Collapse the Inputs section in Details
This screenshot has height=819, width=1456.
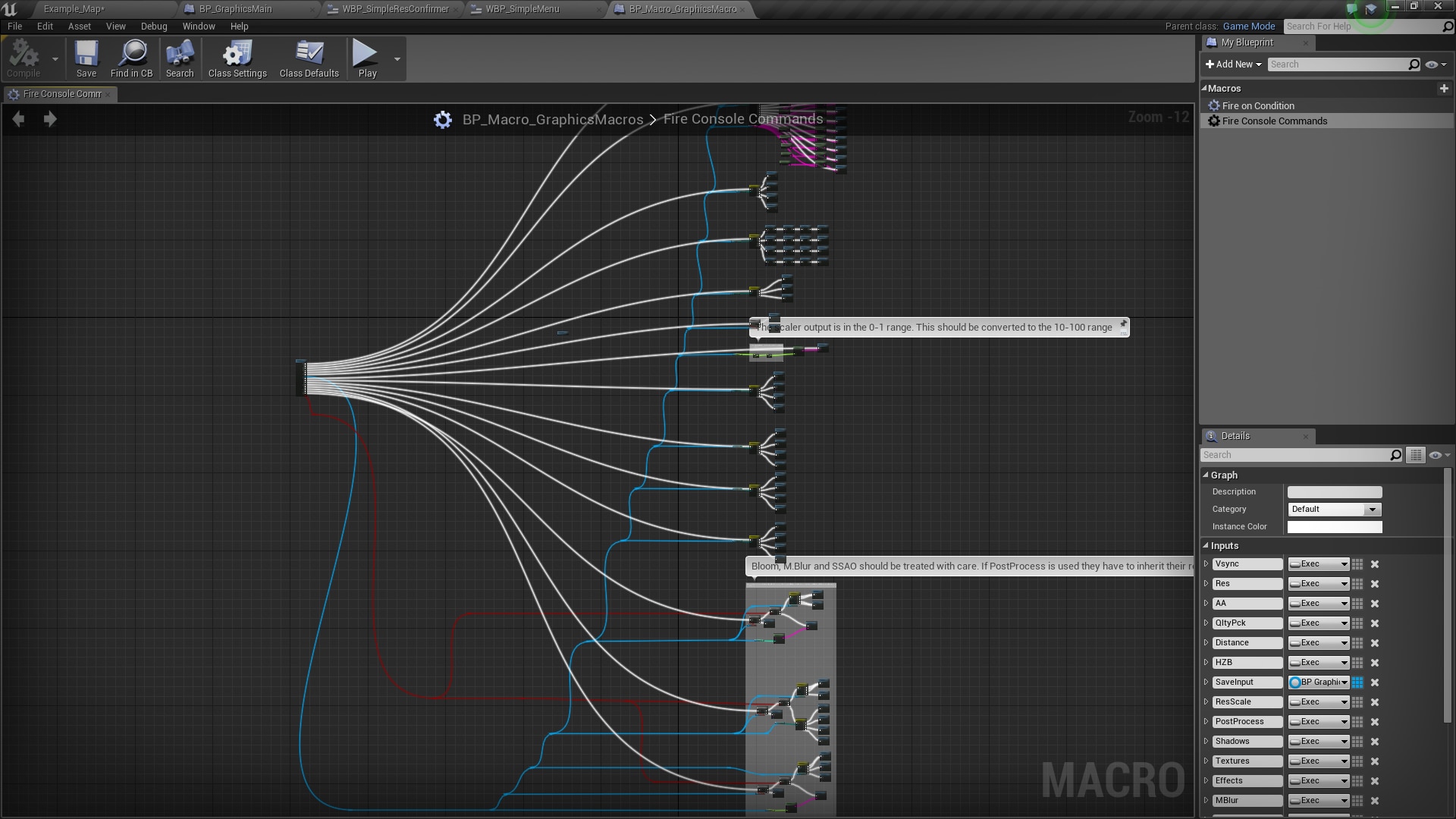[1207, 545]
